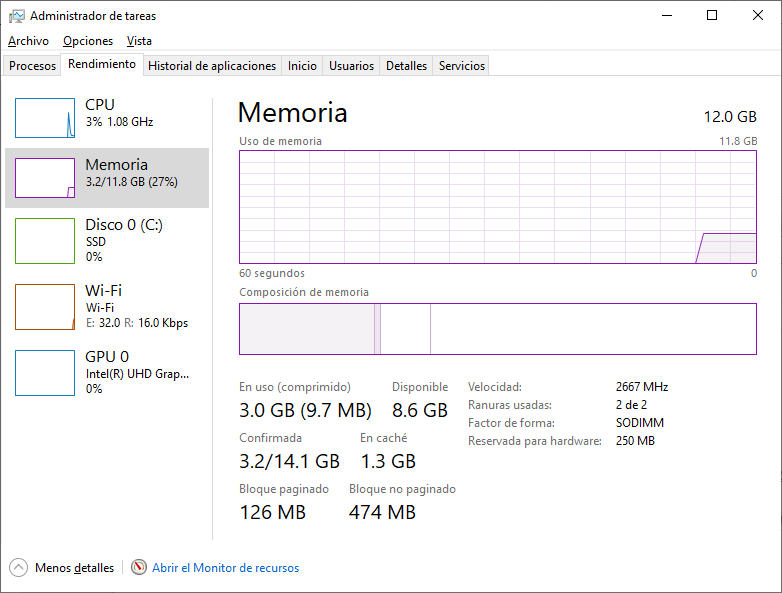Go to Historial de aplicaciones tab
The image size is (782, 593).
[x=212, y=66]
